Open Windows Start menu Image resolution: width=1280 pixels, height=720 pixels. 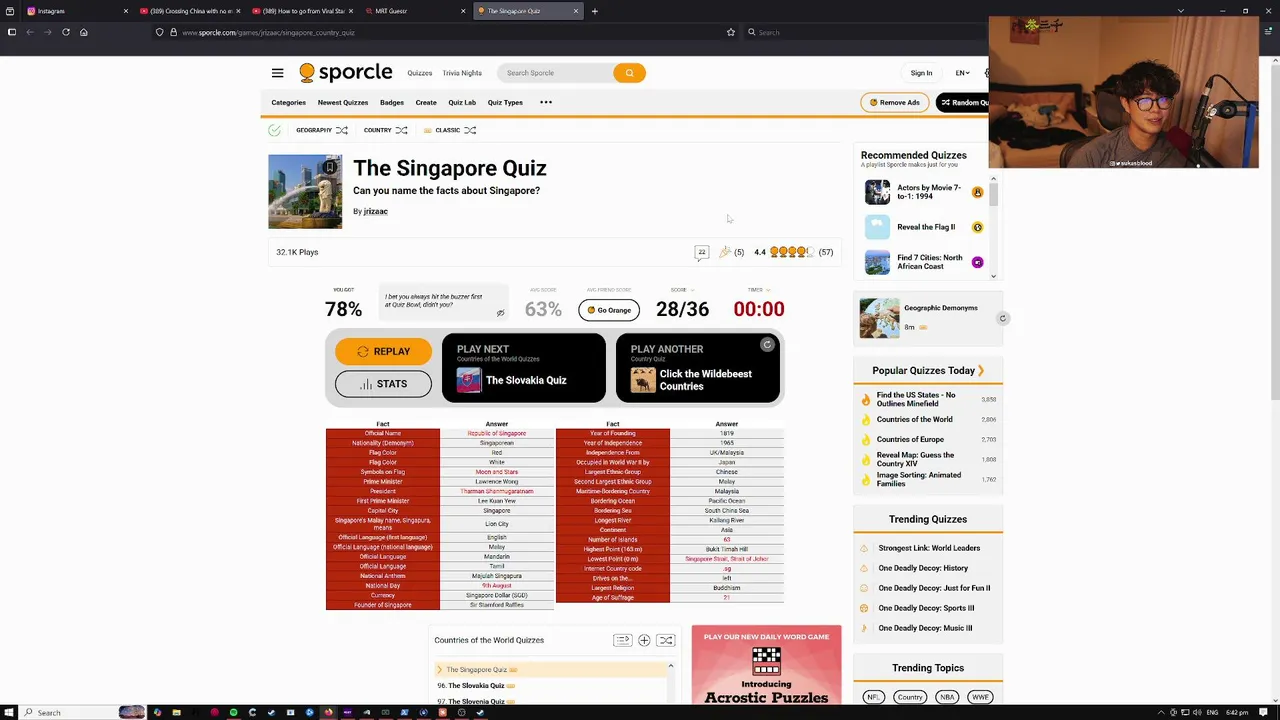(x=9, y=712)
